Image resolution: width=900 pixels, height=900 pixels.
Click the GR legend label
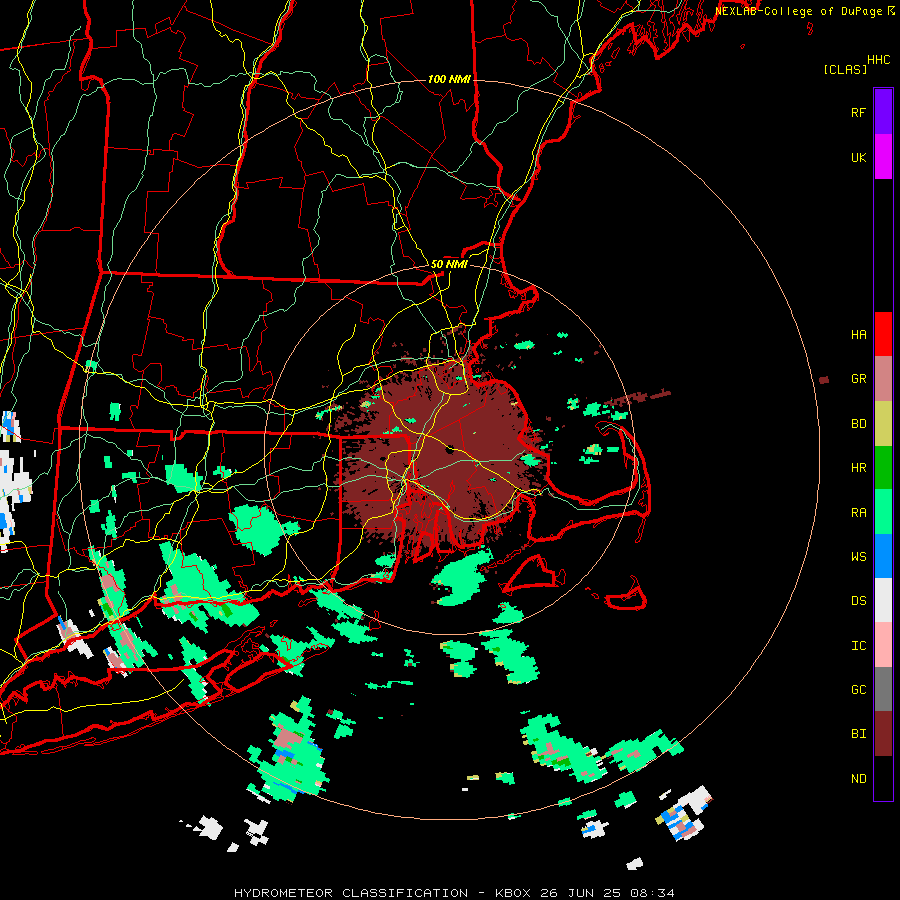pos(858,379)
